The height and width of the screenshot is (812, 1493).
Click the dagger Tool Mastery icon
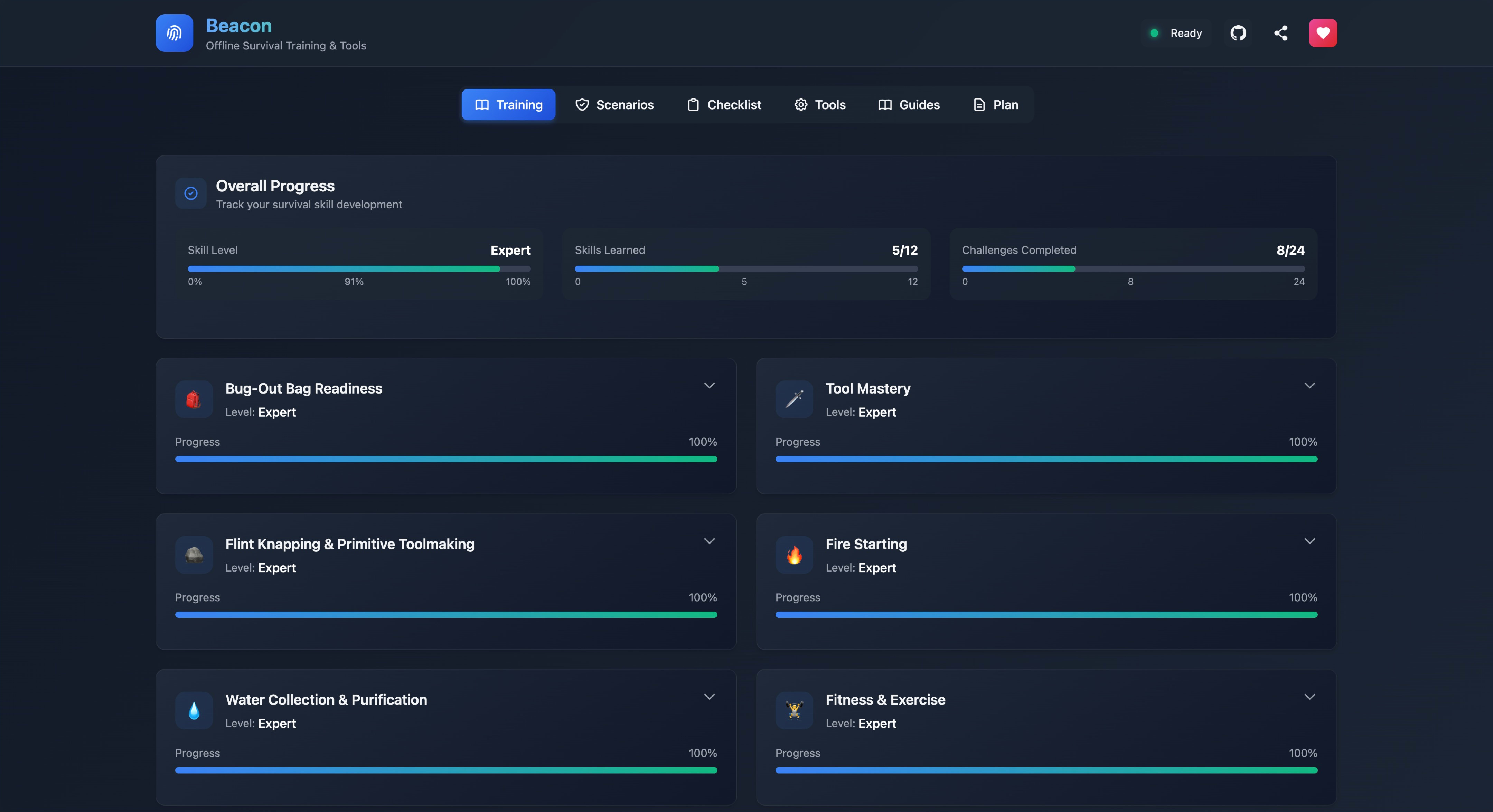coord(794,399)
